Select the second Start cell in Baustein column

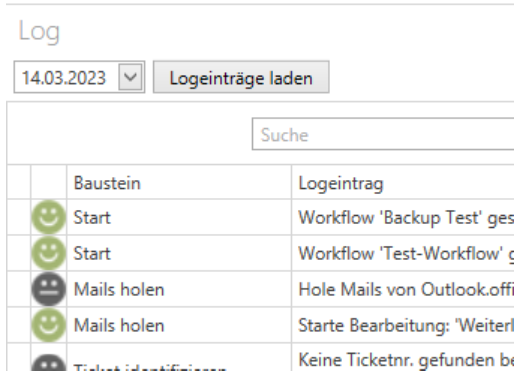[179, 253]
